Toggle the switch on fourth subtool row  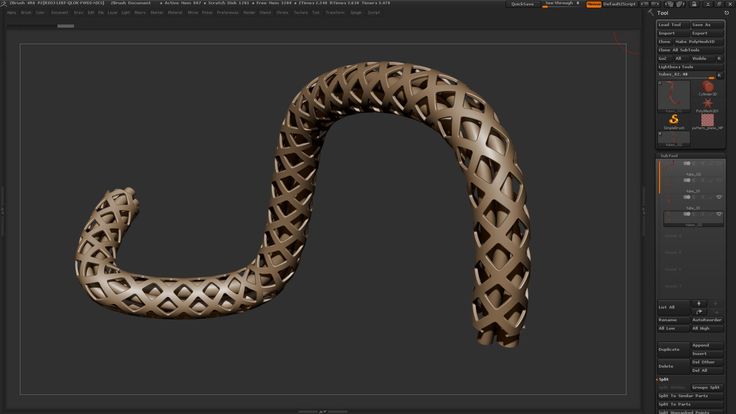[687, 214]
